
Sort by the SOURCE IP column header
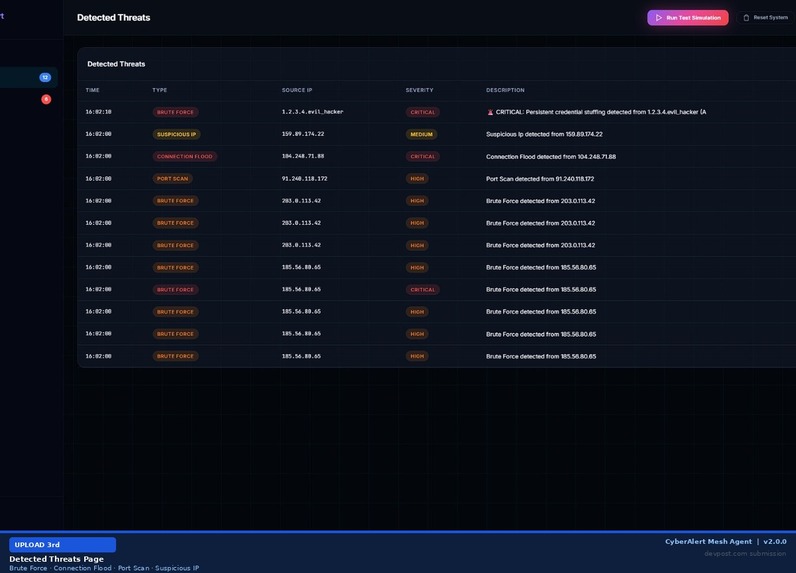pos(297,90)
